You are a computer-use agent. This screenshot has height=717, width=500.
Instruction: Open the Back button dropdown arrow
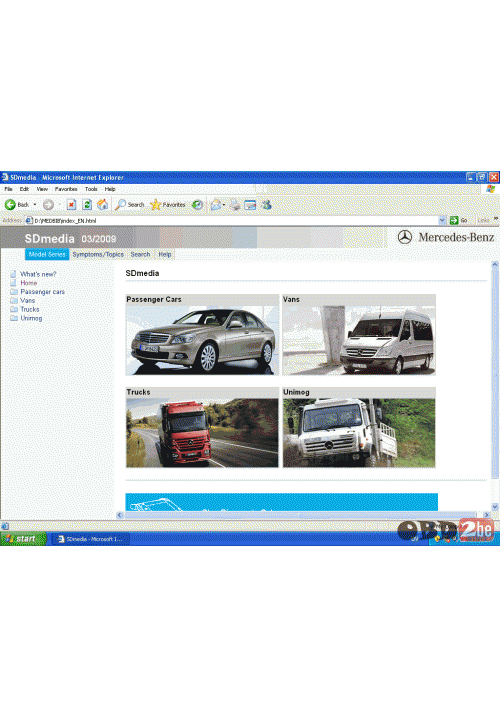35,204
